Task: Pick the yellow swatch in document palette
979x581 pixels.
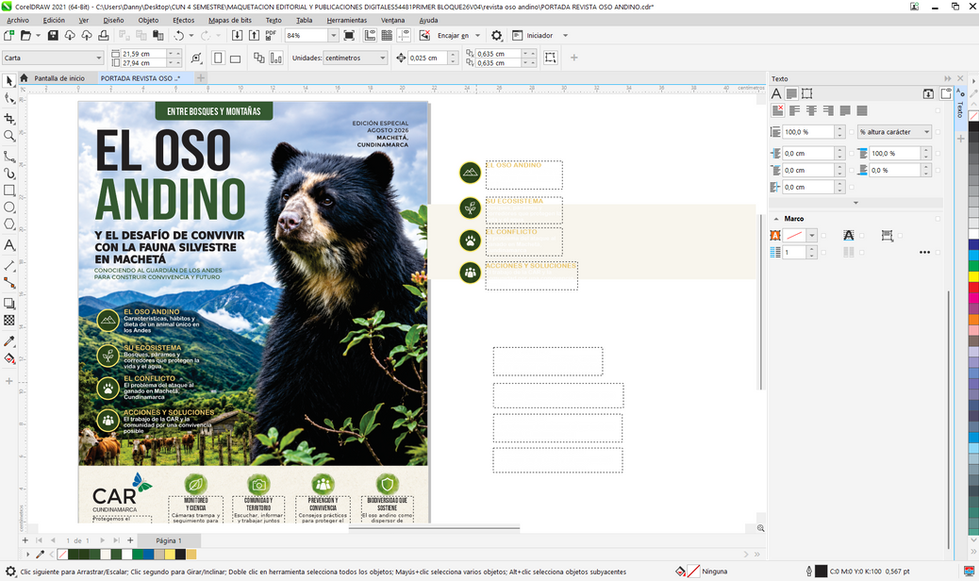Action: pos(170,554)
